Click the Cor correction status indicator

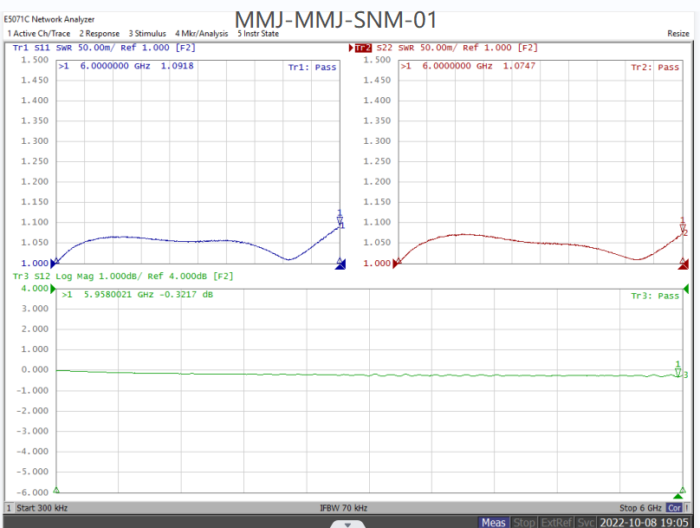674,508
